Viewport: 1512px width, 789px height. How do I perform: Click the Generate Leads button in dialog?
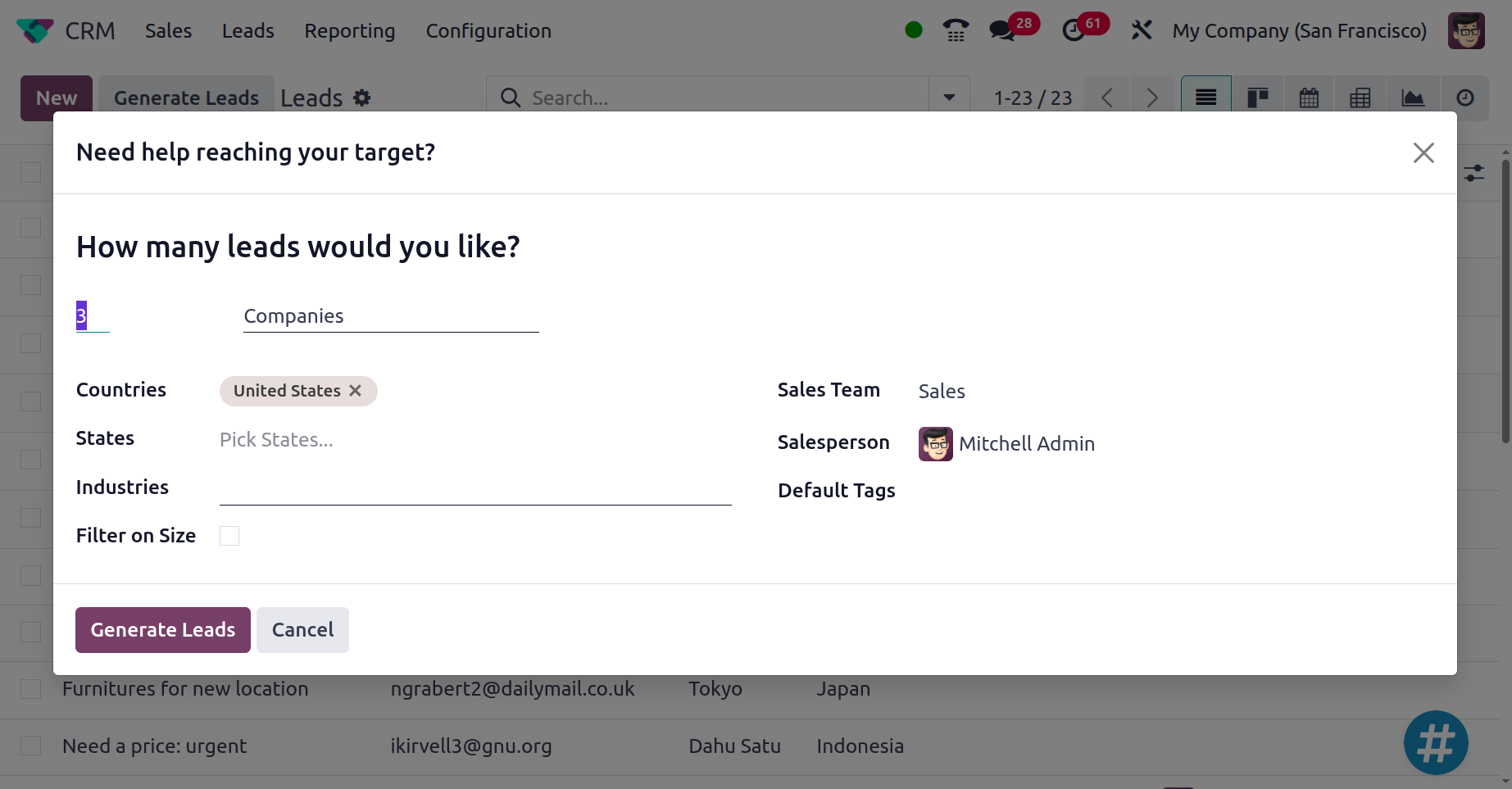pos(163,630)
